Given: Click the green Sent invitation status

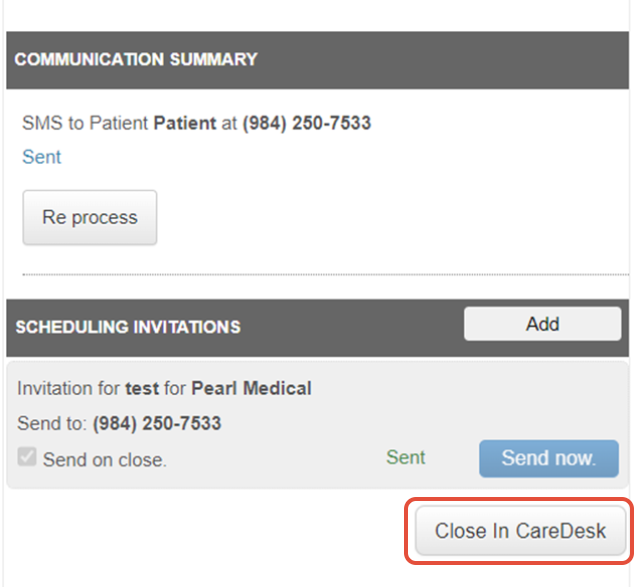Looking at the screenshot, I should tap(405, 457).
